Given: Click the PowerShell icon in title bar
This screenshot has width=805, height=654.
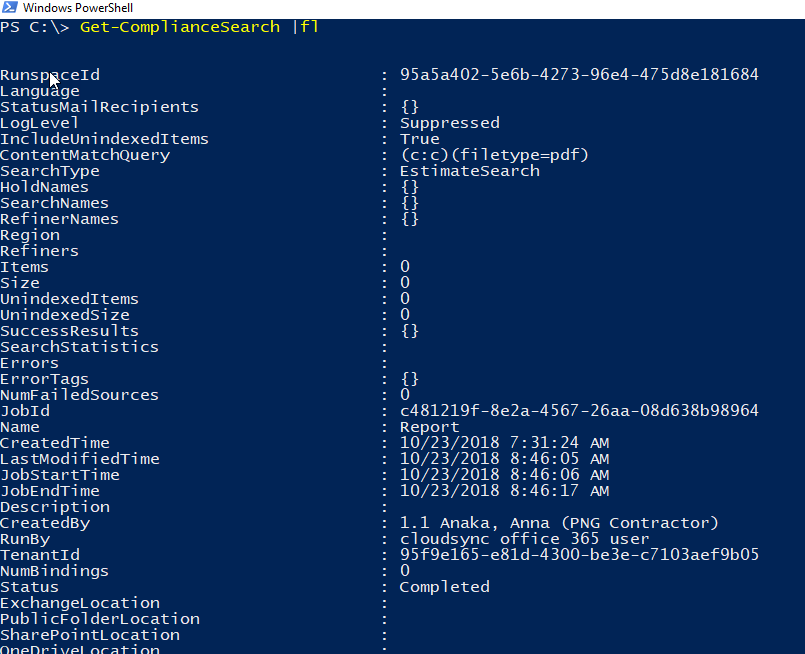Looking at the screenshot, I should click(x=9, y=8).
